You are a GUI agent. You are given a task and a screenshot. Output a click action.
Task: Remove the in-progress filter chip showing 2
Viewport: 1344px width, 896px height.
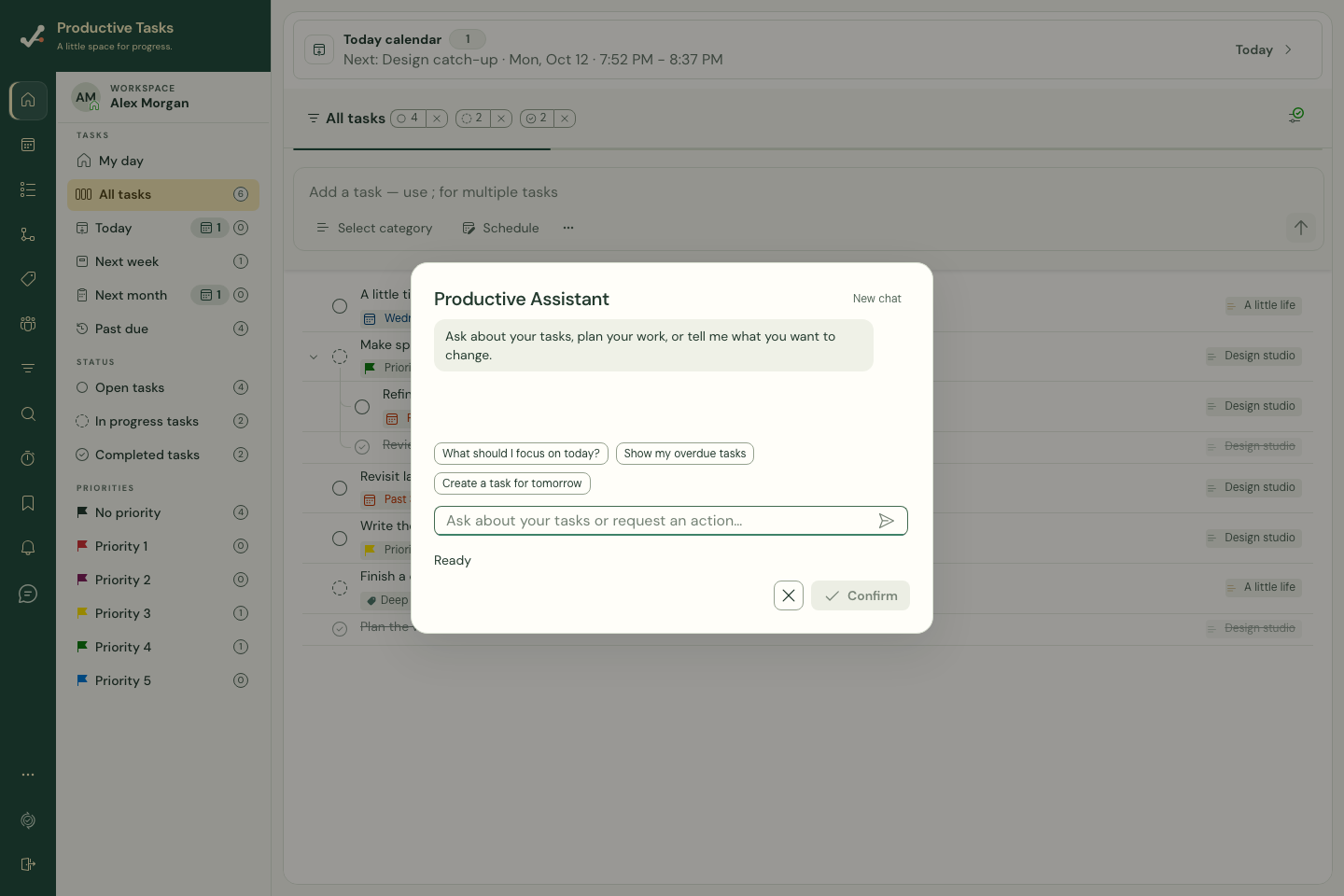coord(501,119)
